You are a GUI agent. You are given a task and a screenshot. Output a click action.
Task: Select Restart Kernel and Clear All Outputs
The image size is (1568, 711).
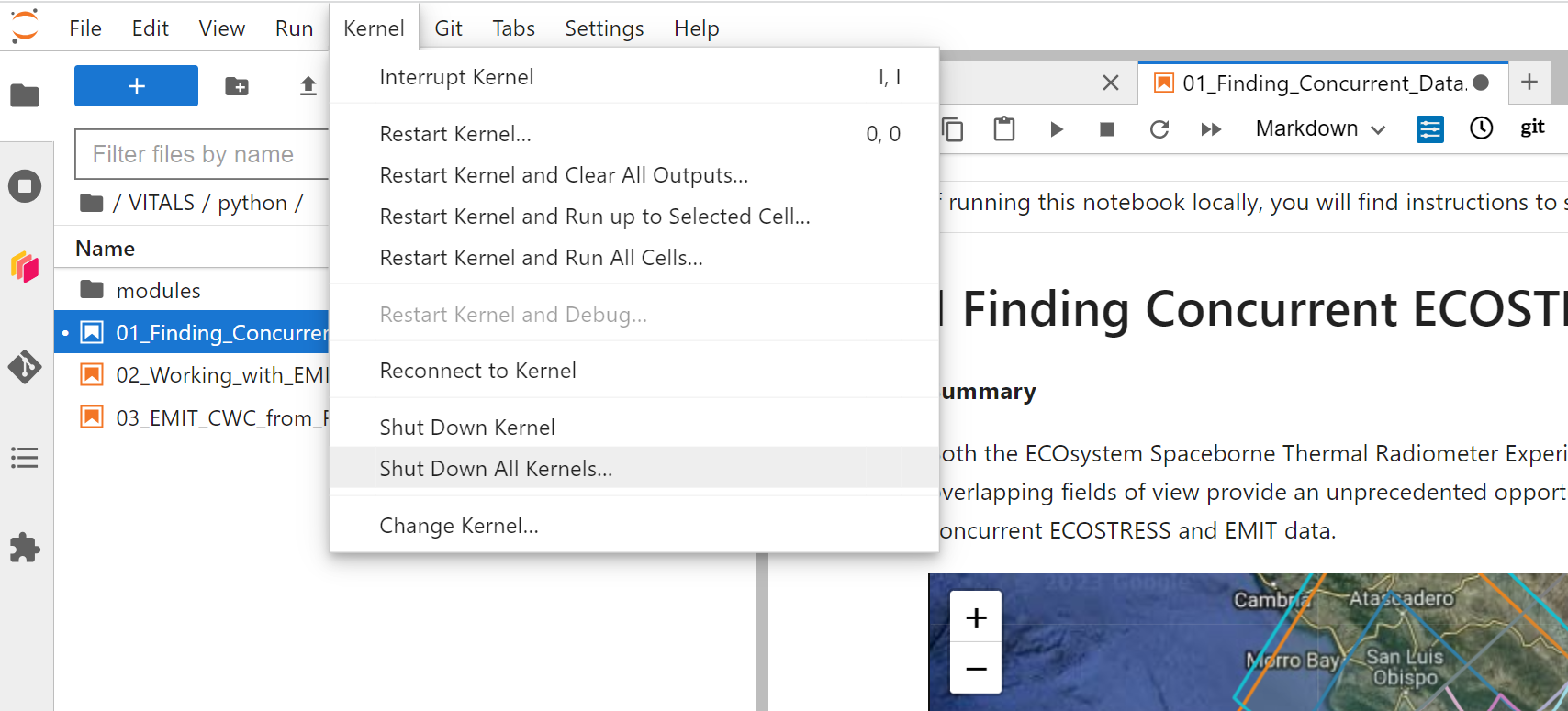(633, 175)
